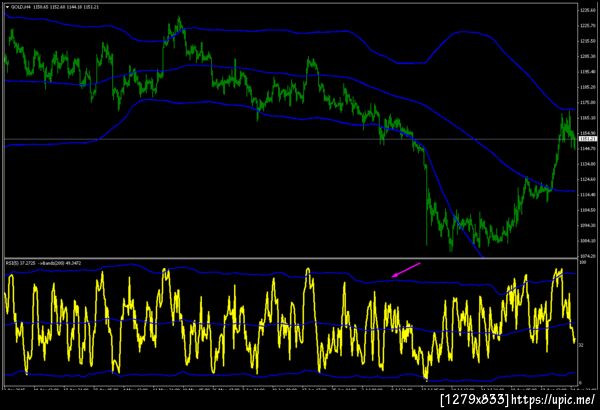Click the Bands(200) label in indicator window

tap(52, 263)
